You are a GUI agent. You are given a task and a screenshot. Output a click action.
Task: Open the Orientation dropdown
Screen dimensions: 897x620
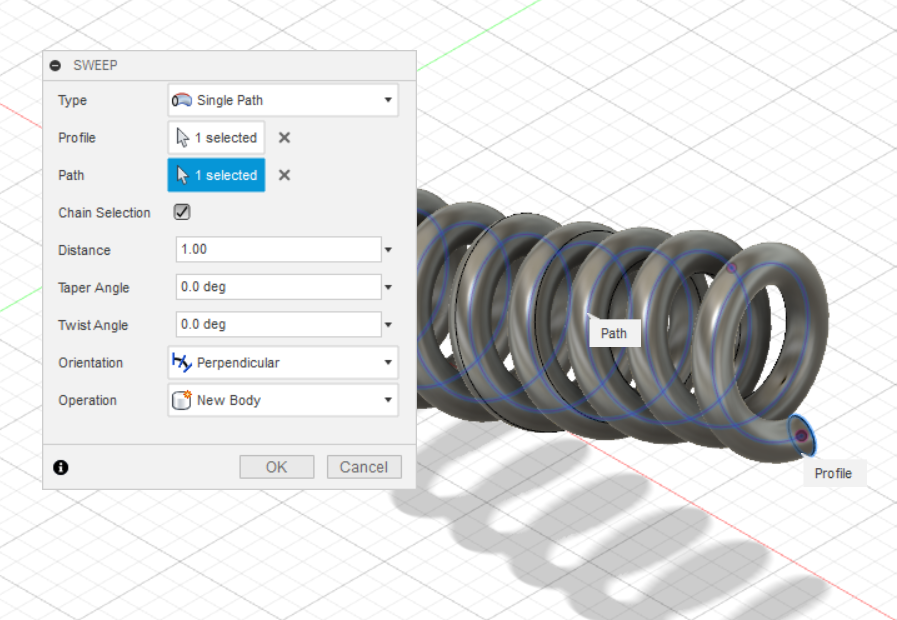tap(388, 362)
